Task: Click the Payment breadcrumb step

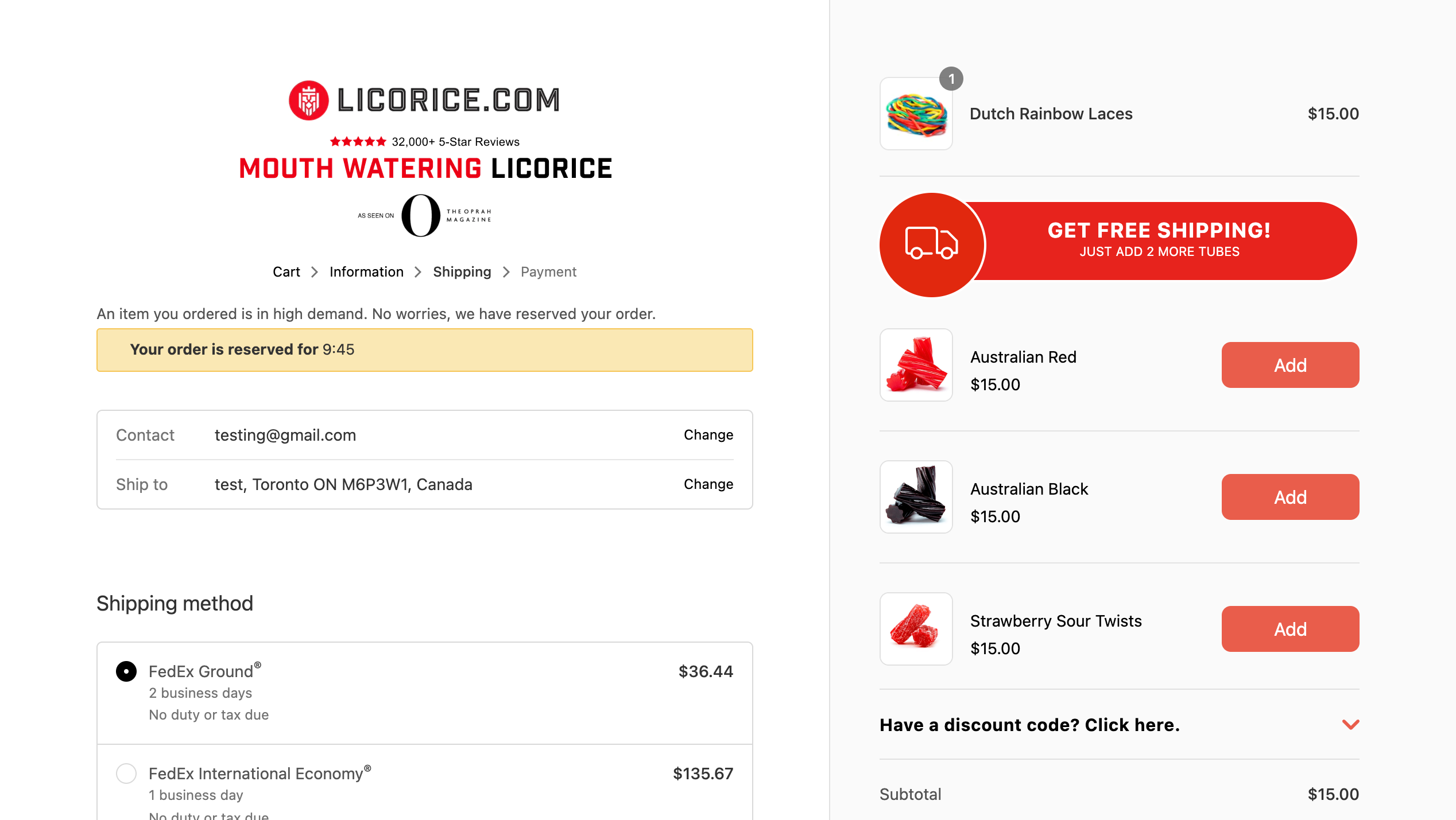Action: [548, 272]
